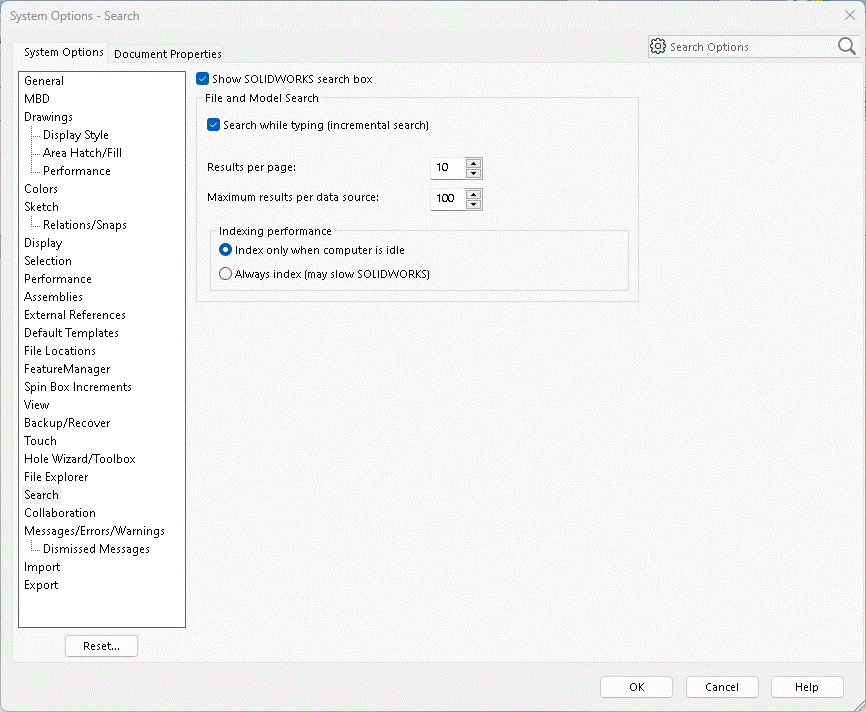Toggle Show SOLIDWORKS search box checkbox
This screenshot has width=866, height=712.
coord(202,78)
